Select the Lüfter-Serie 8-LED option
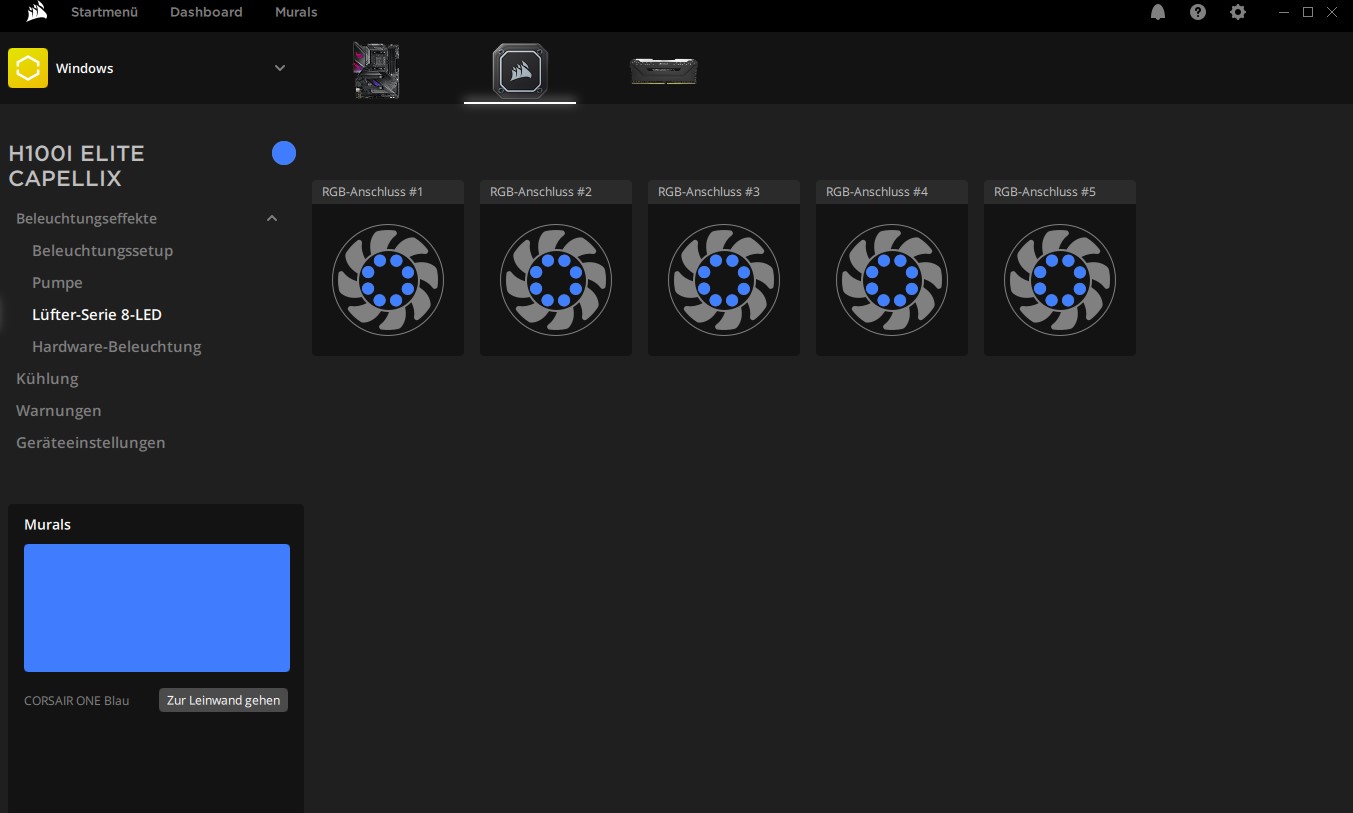Screen dimensions: 1353x813 97,314
